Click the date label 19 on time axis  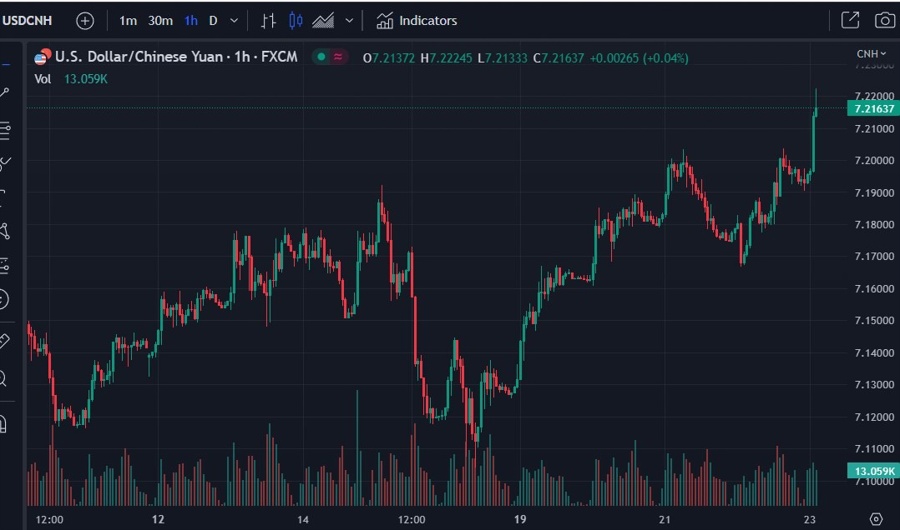(520, 520)
